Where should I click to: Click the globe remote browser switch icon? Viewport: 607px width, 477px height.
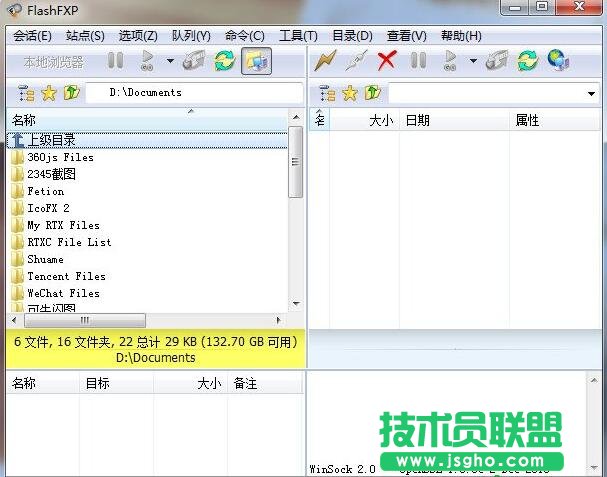(558, 60)
